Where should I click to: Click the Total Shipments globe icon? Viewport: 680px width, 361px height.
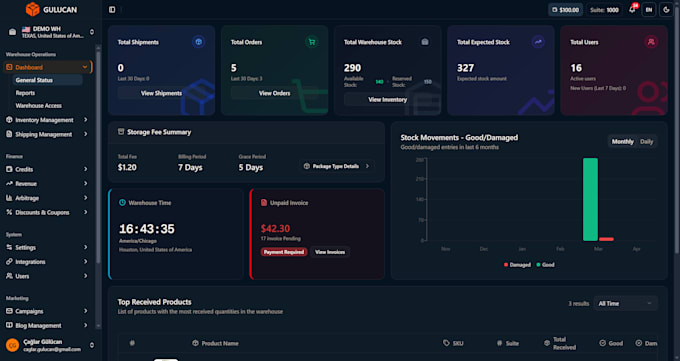199,42
